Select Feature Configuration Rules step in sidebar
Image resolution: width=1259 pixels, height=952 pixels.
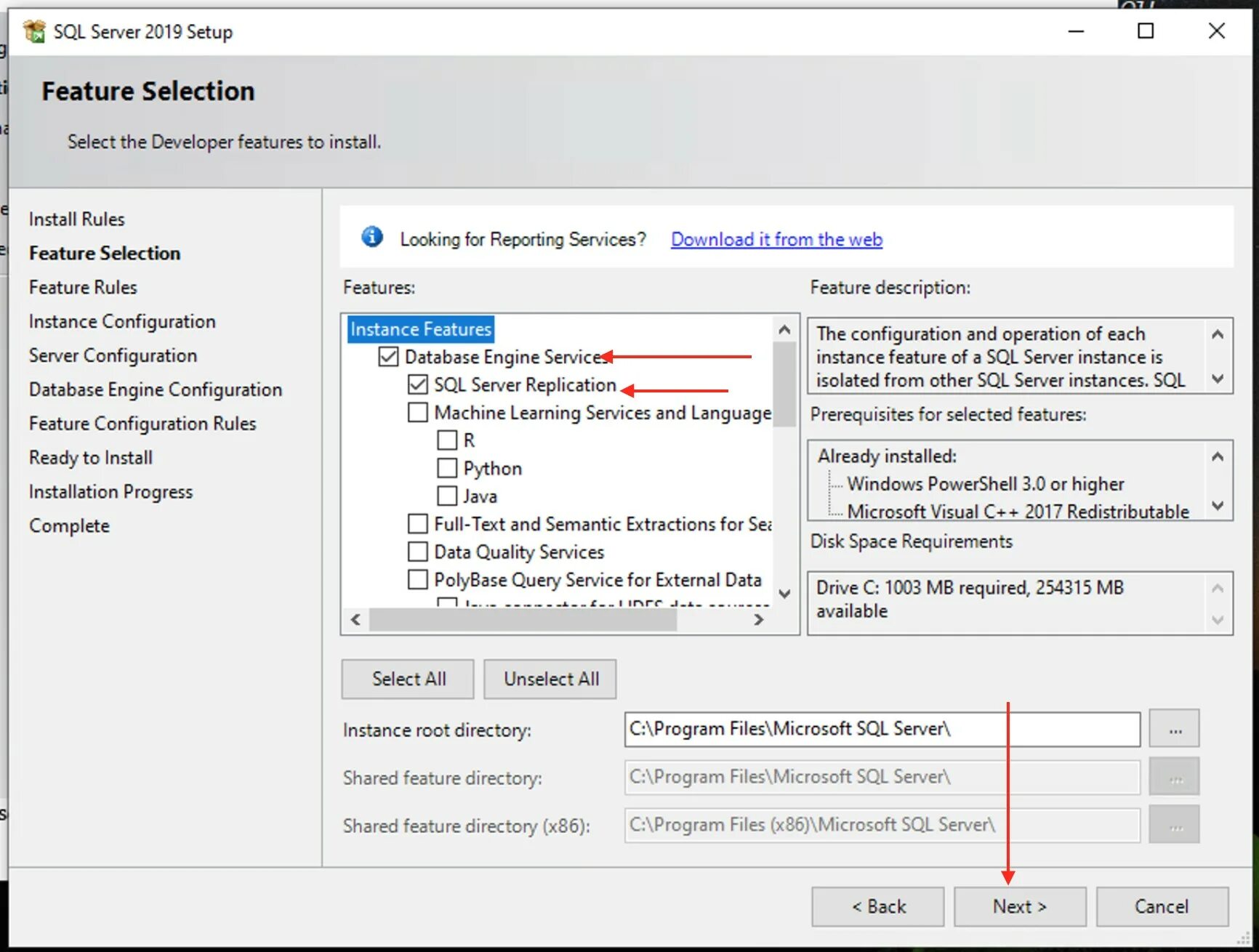tap(142, 424)
